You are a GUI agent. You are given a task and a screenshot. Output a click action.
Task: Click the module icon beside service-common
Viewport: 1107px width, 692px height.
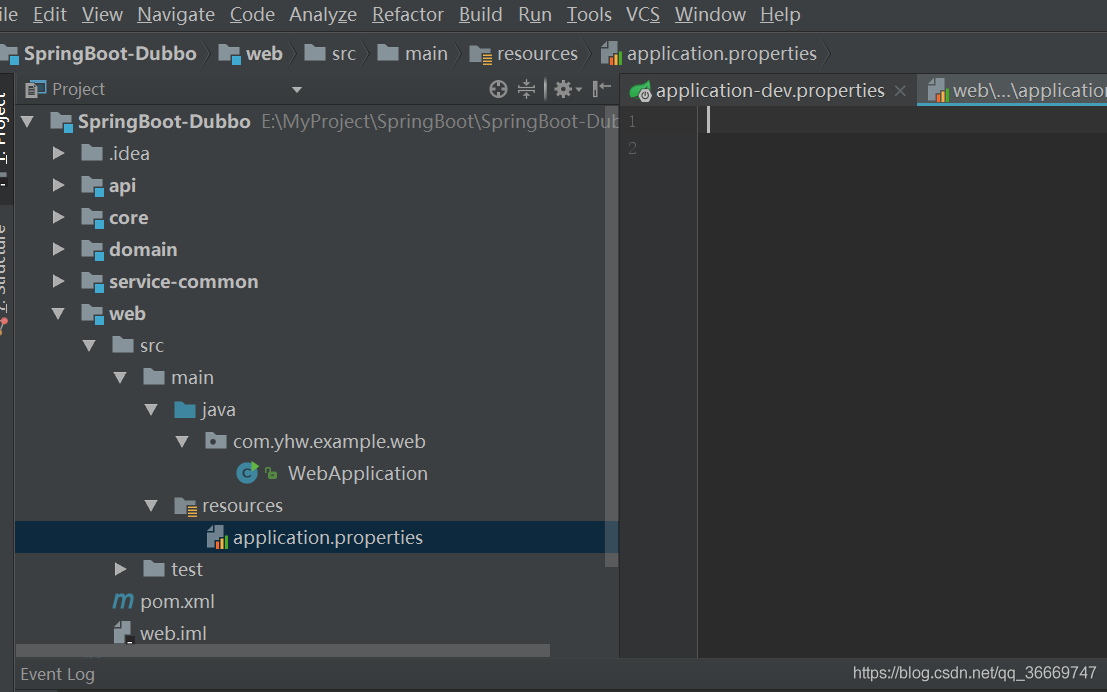(92, 281)
